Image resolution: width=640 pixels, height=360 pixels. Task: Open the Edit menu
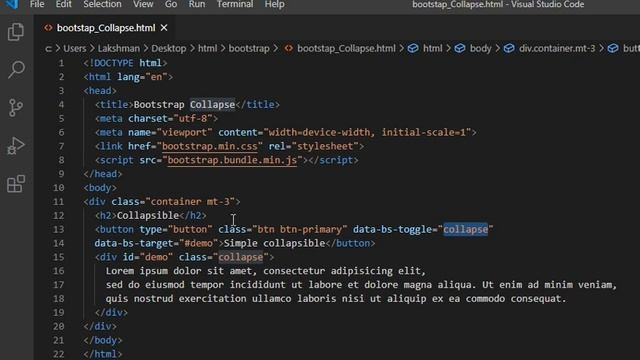point(64,4)
